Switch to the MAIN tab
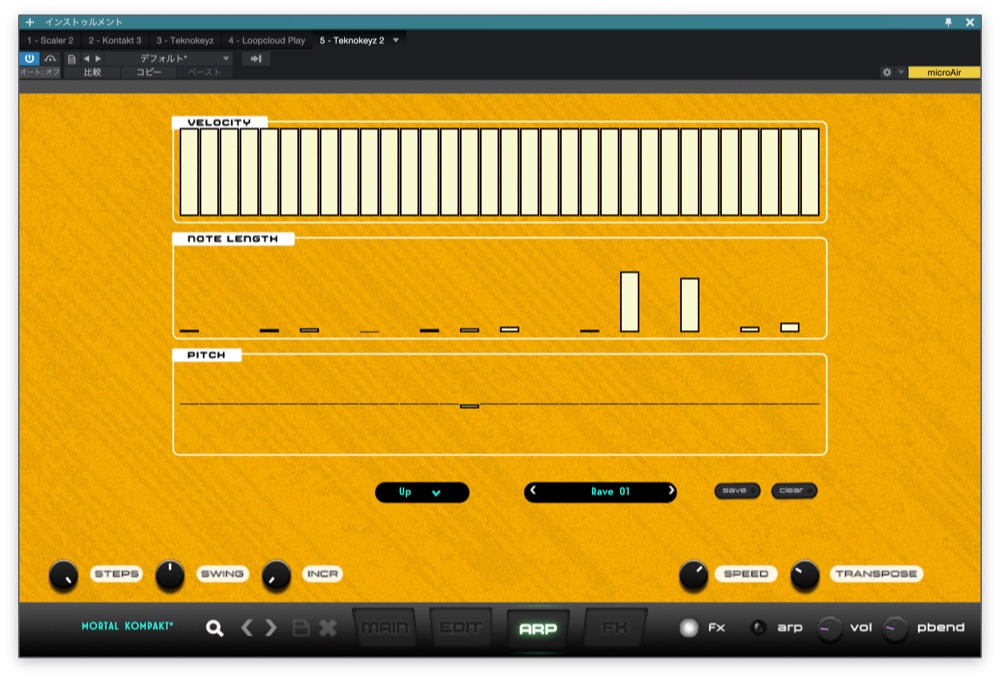1000x679 pixels. click(388, 629)
